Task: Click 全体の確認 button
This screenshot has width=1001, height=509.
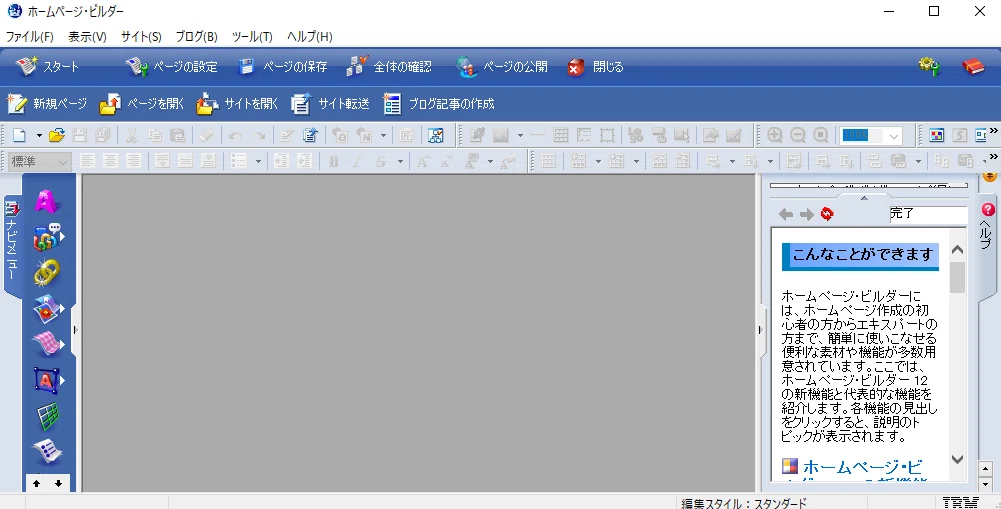Action: (389, 66)
